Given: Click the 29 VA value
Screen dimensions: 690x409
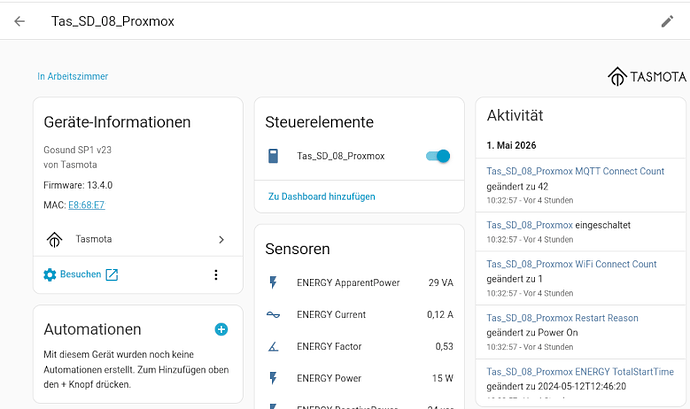Looking at the screenshot, I should pos(441,283).
